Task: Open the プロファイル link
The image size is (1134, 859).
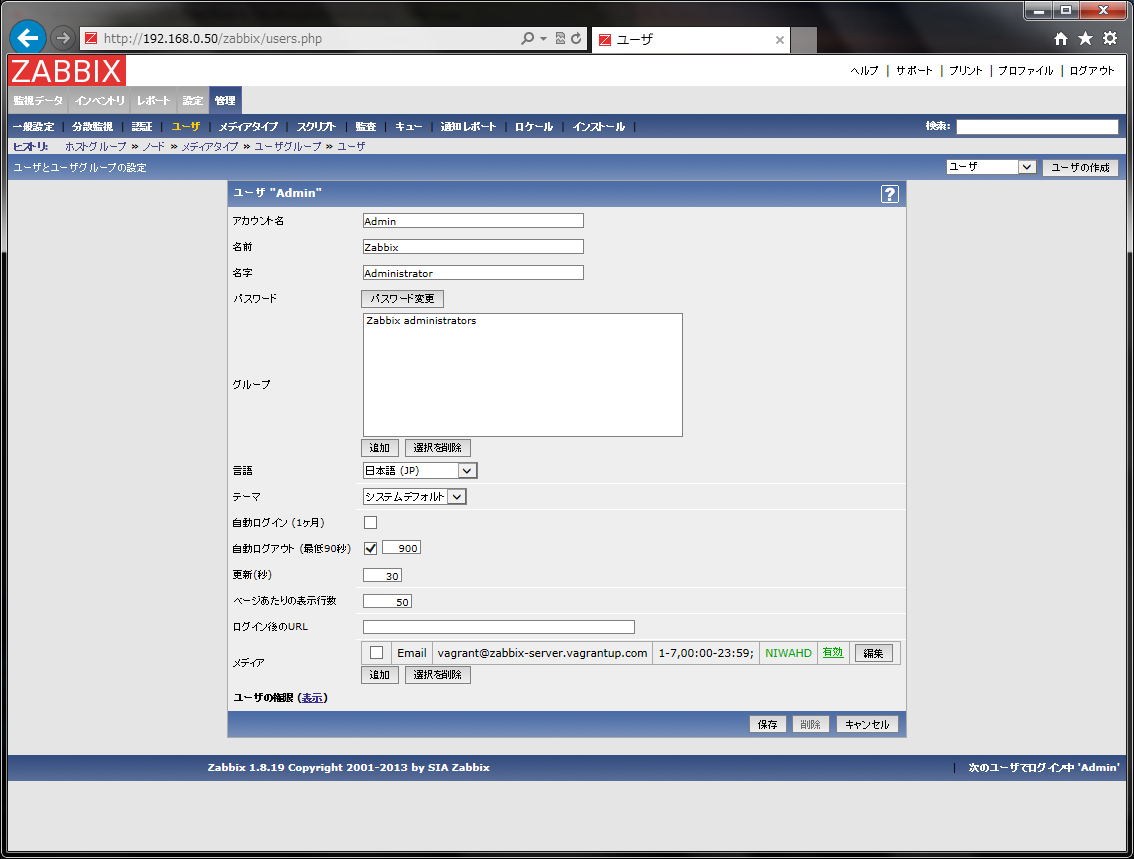Action: click(x=1026, y=71)
